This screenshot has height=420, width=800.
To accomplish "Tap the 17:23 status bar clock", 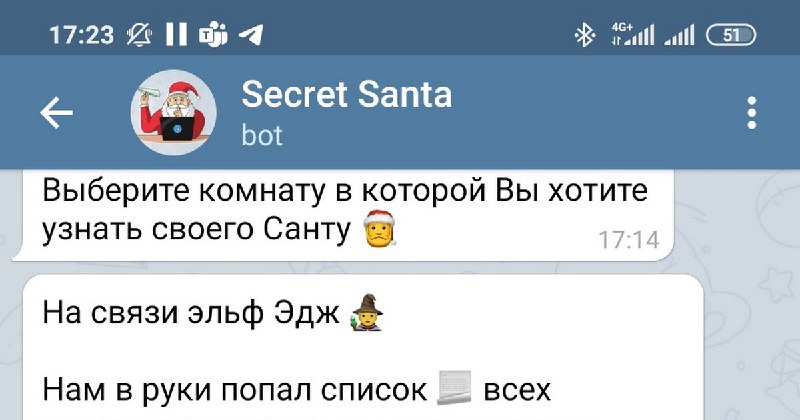I will click(82, 35).
